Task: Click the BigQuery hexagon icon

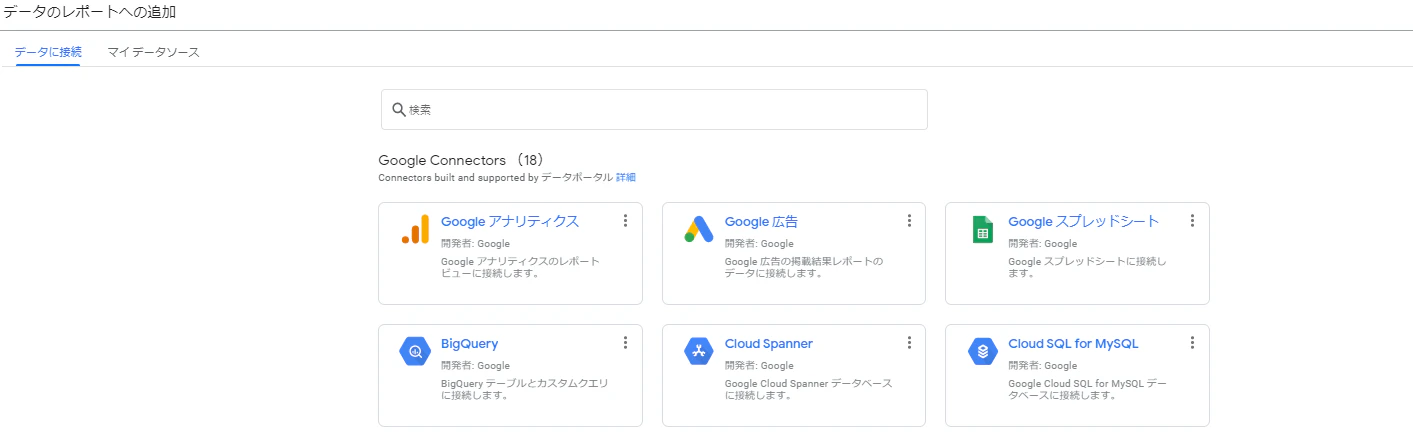Action: (x=415, y=351)
